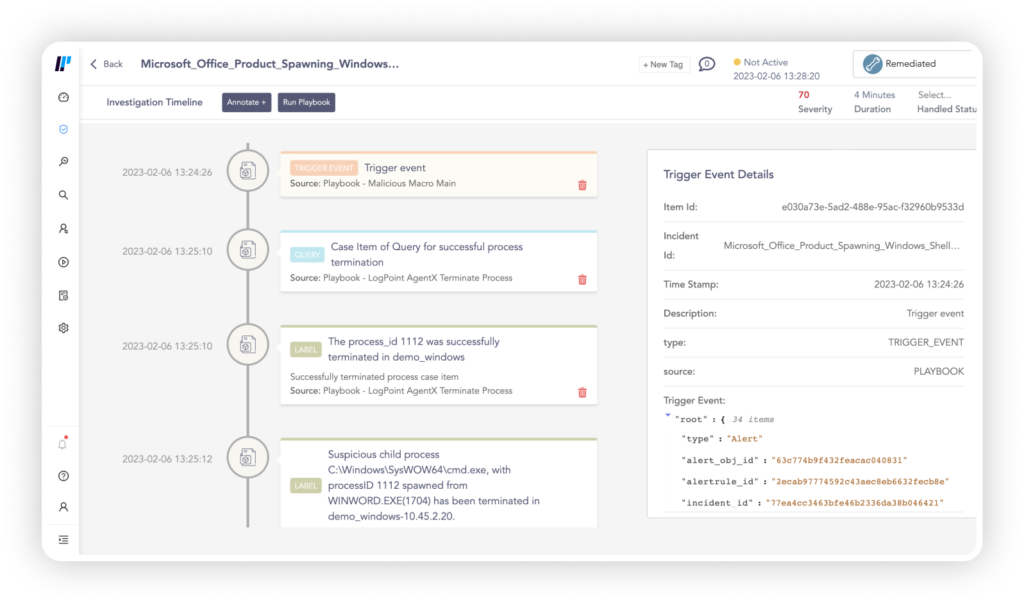Delete the process_id 1112 terminated label item

(582, 393)
